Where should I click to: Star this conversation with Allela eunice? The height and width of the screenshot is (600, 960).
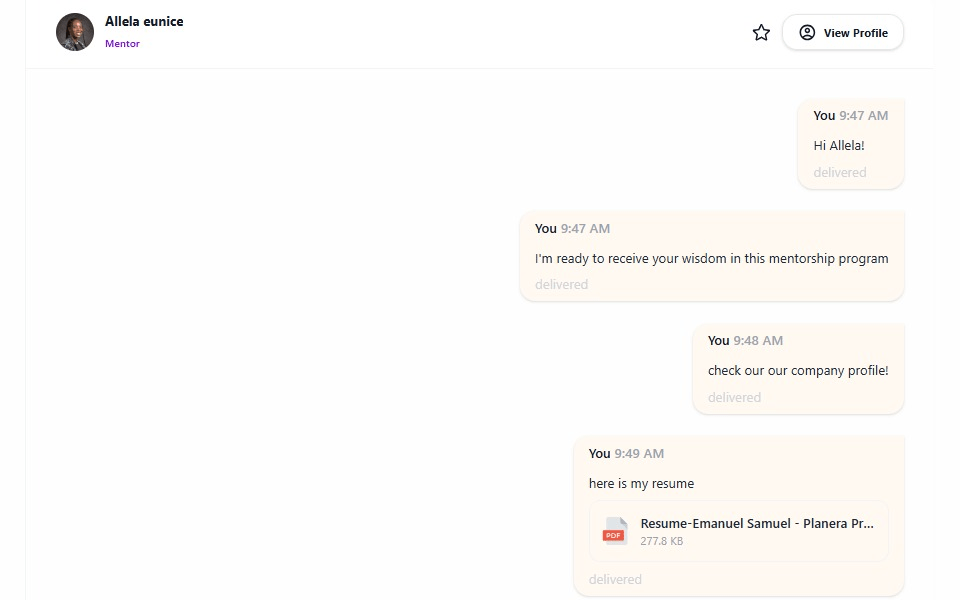point(761,32)
